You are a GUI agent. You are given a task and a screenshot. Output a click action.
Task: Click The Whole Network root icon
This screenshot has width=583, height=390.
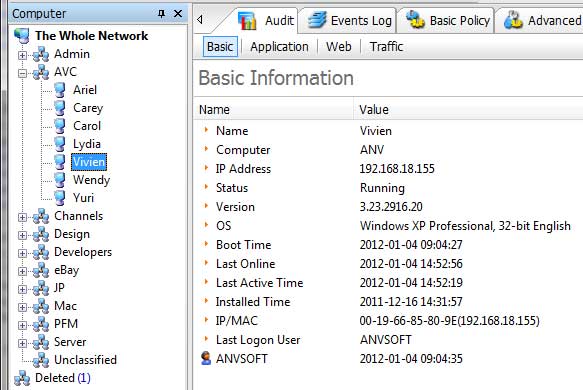coord(22,36)
